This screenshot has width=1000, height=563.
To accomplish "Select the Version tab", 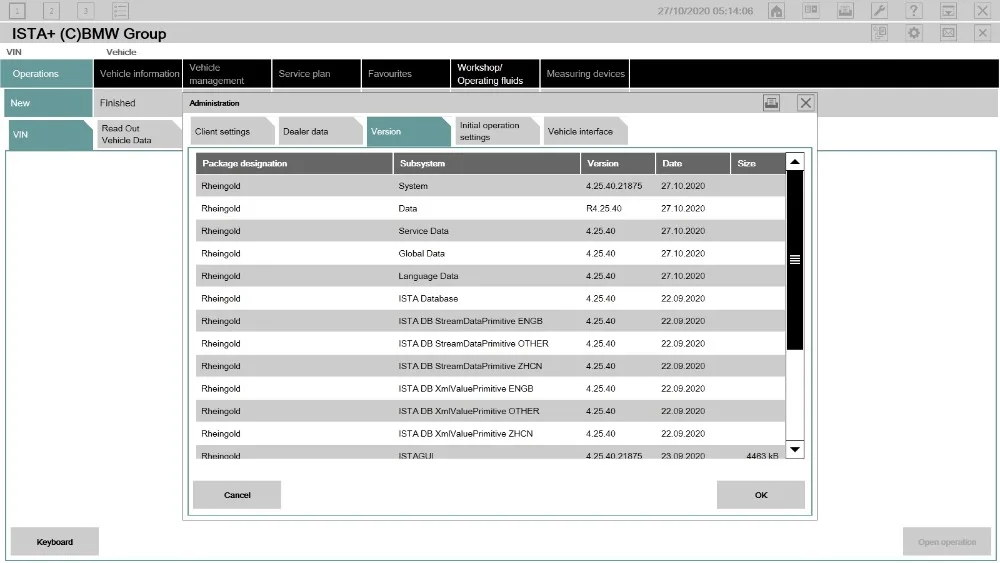I will (x=408, y=131).
